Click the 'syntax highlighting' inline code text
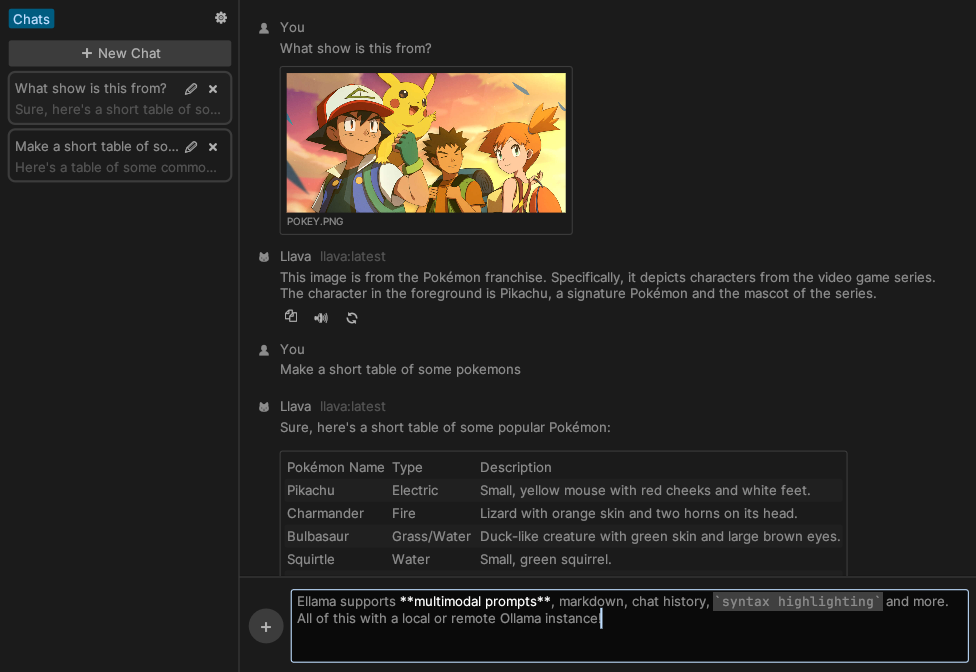This screenshot has height=672, width=976. pos(798,601)
